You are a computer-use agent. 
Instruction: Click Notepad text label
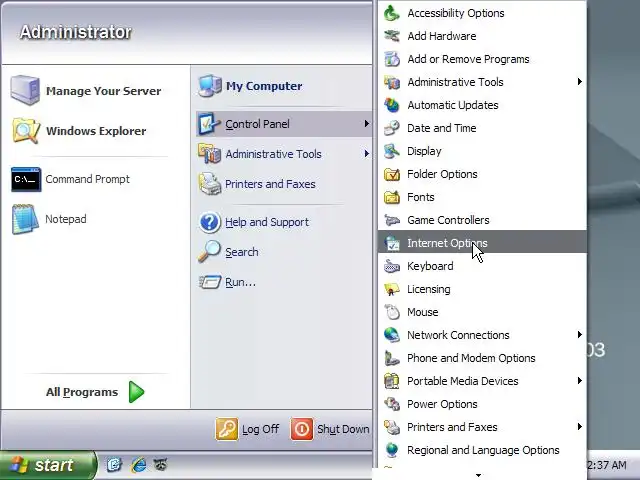[66, 219]
